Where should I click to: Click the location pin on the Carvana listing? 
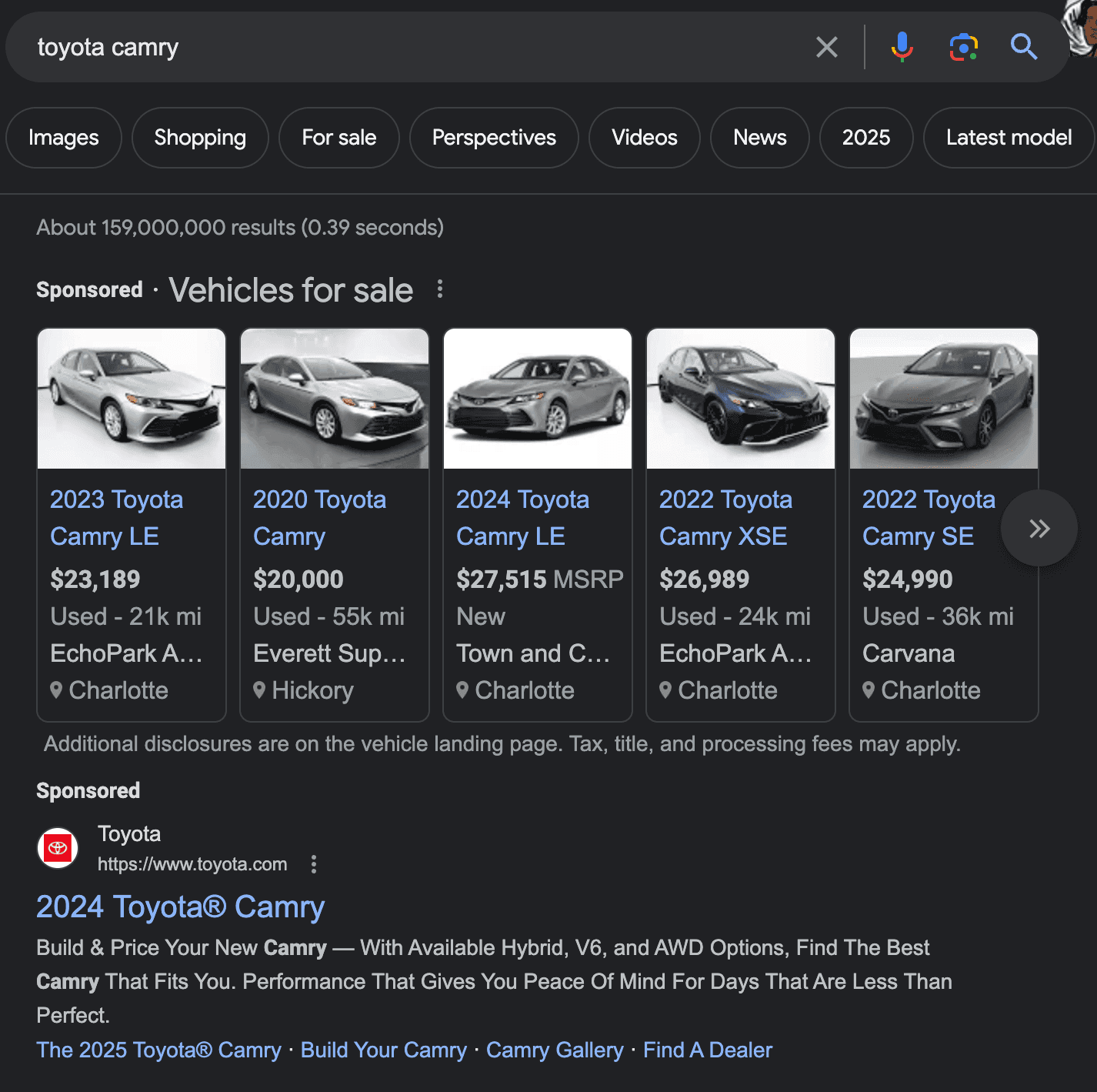pos(869,690)
